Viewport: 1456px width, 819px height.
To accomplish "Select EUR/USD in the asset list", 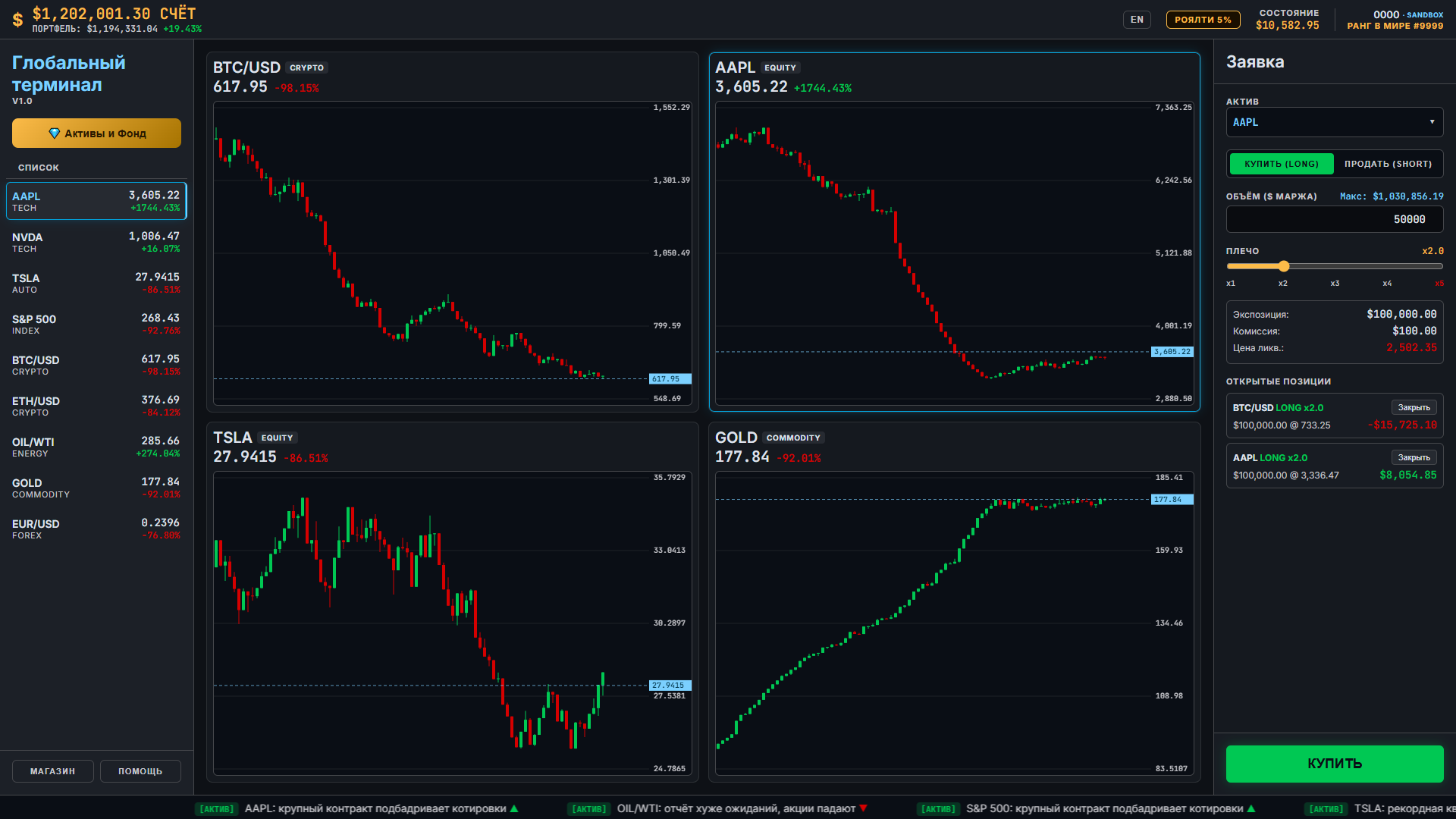I will pyautogui.click(x=96, y=529).
